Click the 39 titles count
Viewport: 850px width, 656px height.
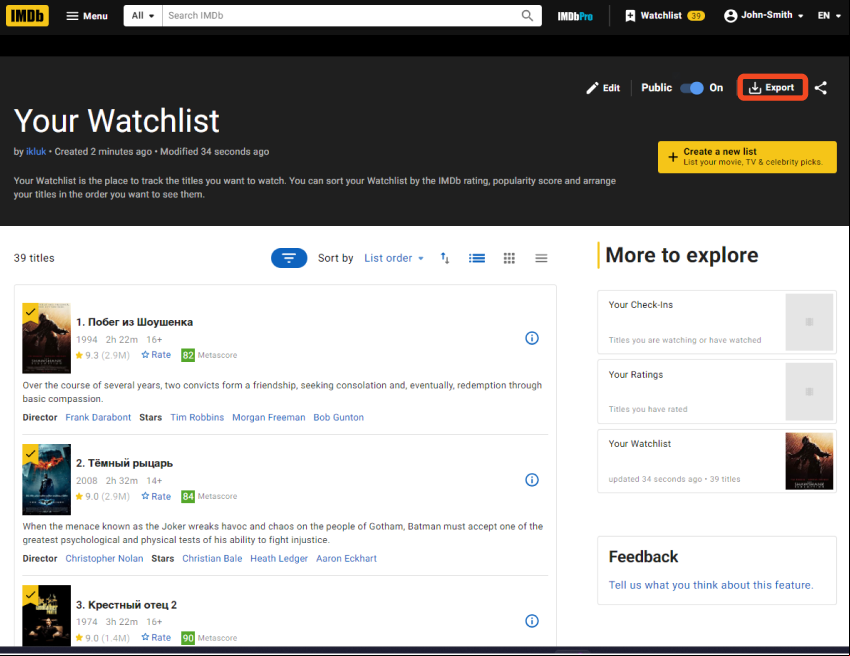(x=34, y=258)
